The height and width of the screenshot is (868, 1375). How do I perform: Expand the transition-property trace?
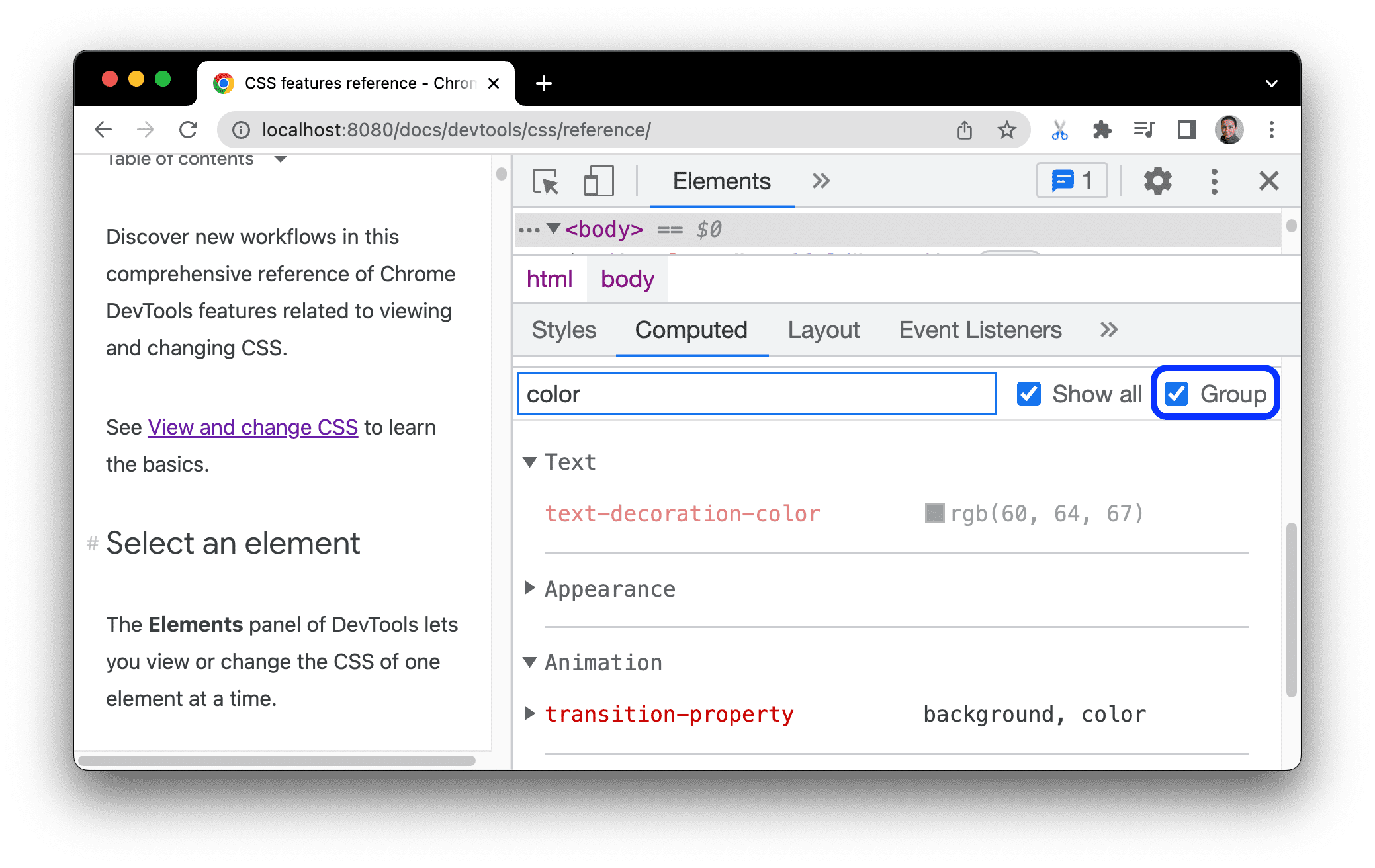tap(529, 713)
